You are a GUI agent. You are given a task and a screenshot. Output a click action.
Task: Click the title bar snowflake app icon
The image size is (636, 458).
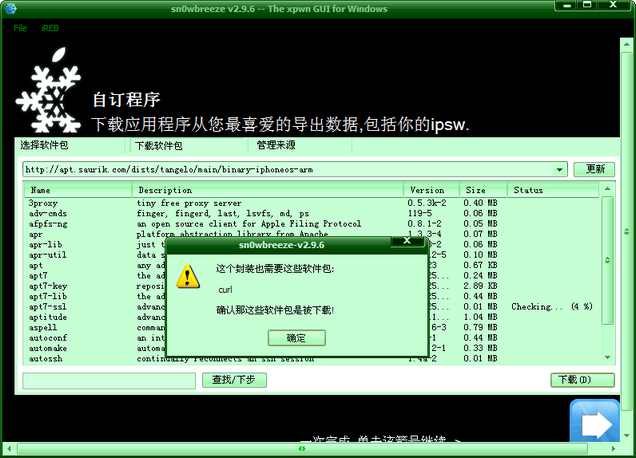[x=10, y=9]
